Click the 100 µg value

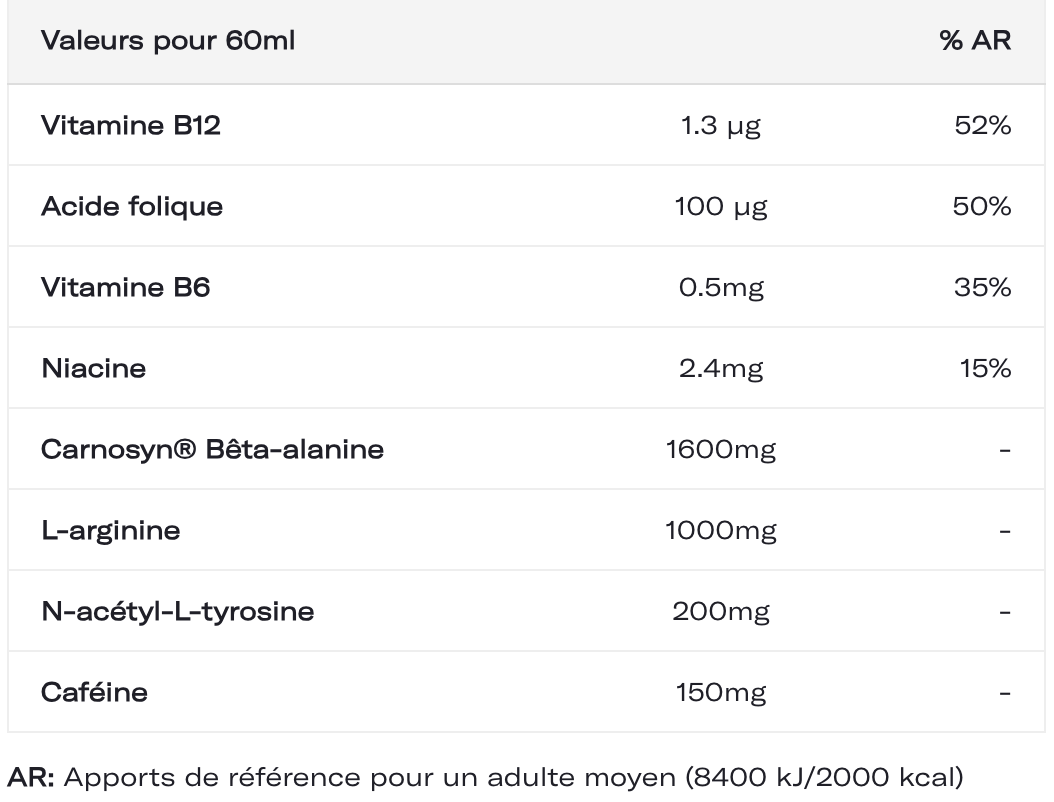click(x=721, y=207)
